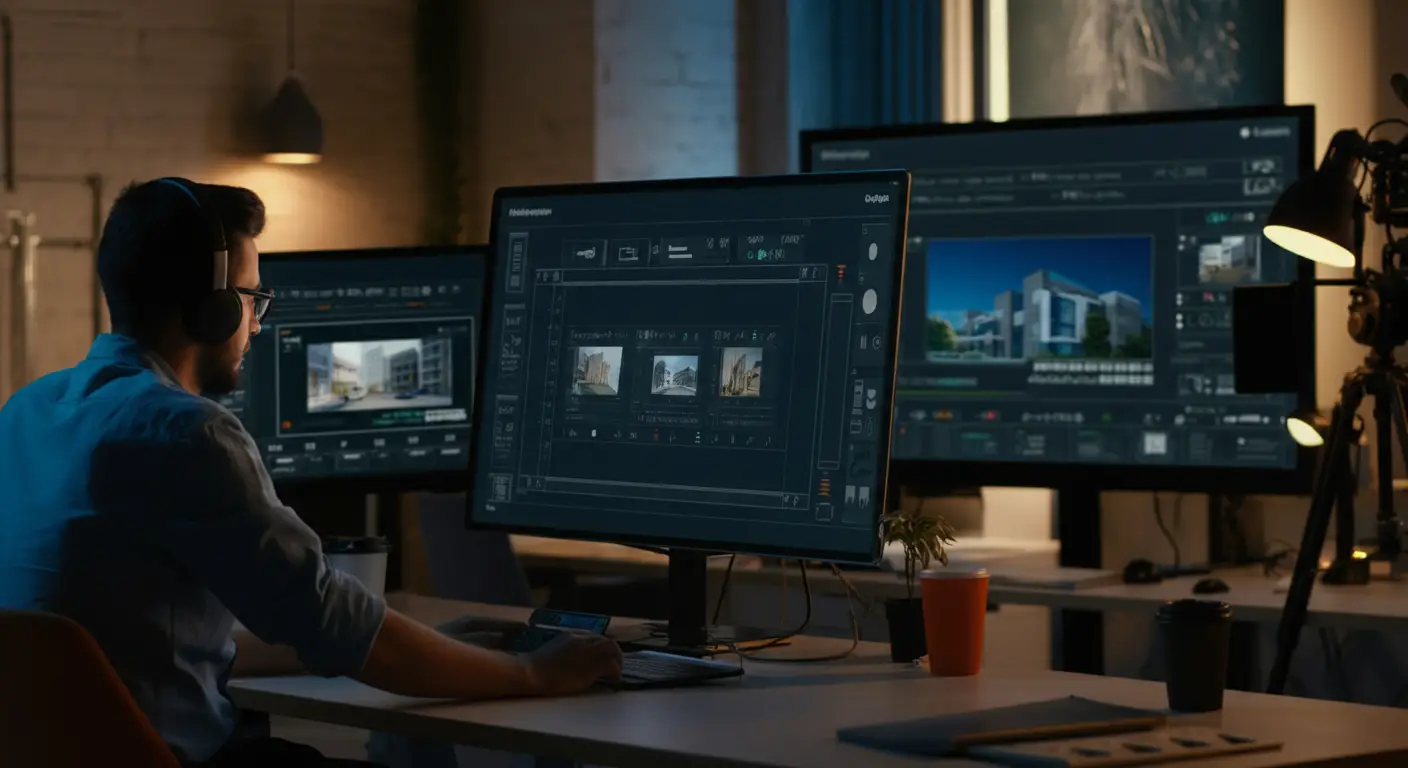1408x768 pixels.
Task: Click the white square icon on right monitor's bottom row
Action: 1155,444
